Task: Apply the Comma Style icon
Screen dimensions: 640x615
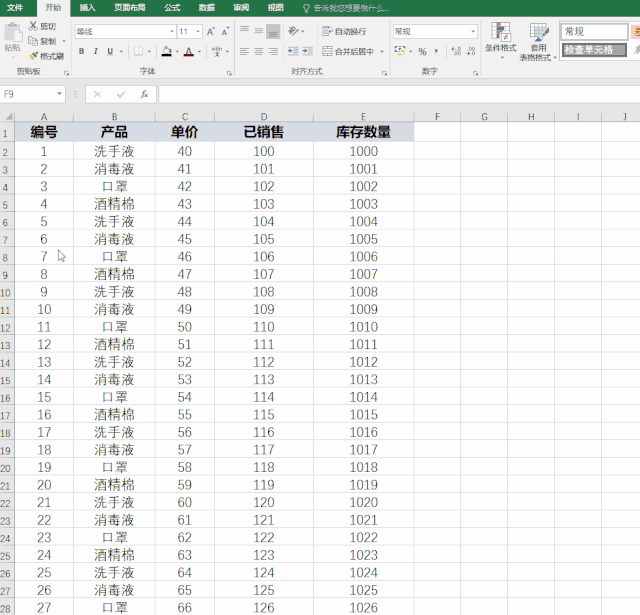Action: (436, 51)
